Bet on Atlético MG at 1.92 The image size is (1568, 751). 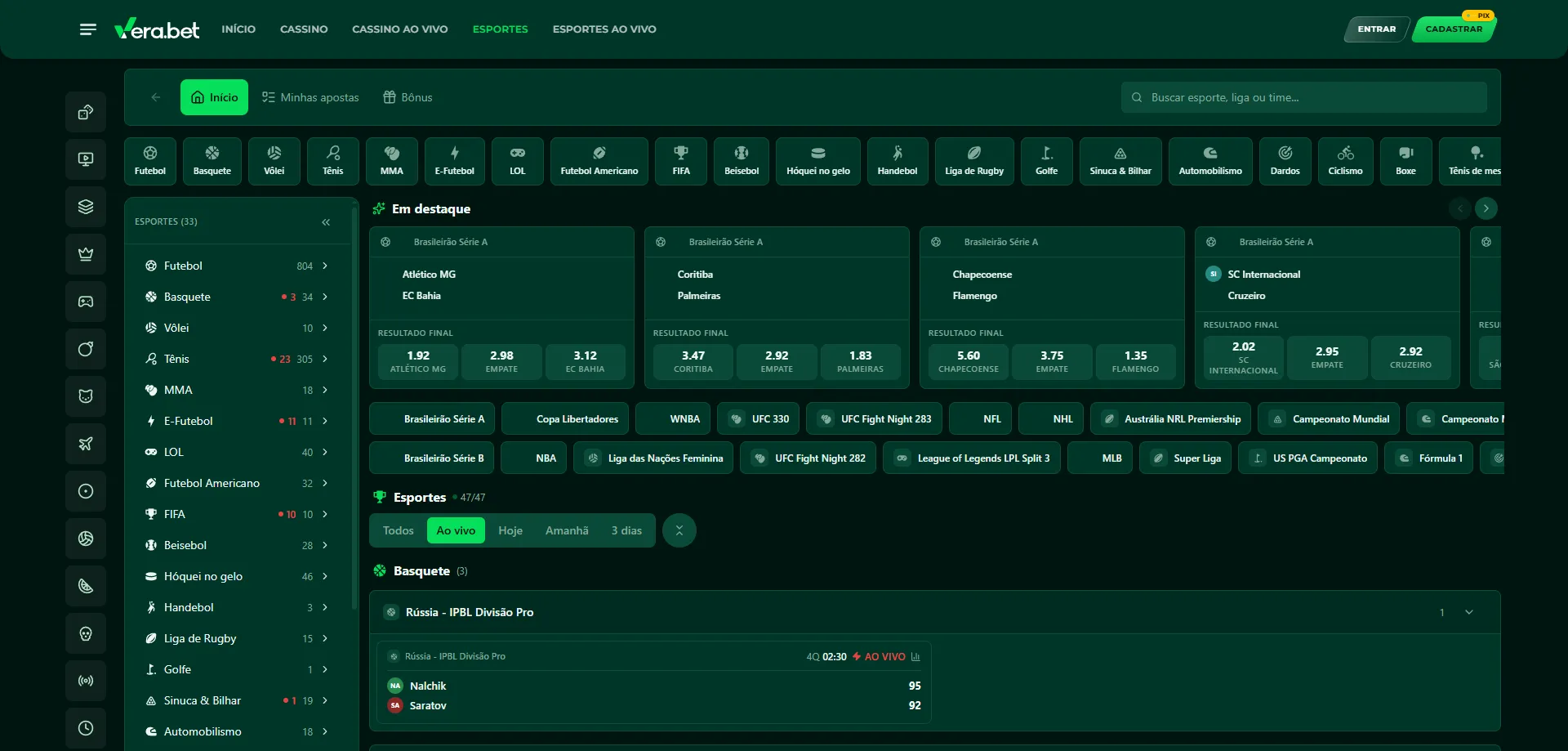pos(418,361)
